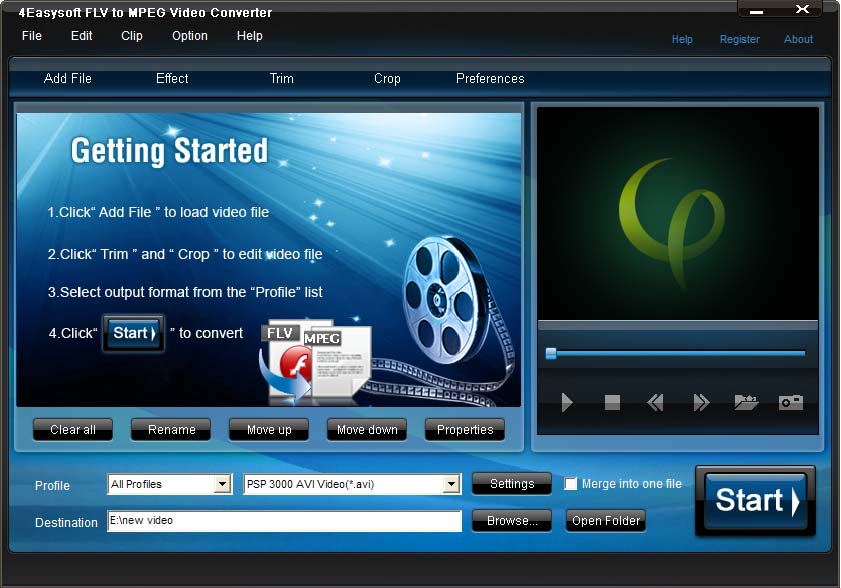Click the small Start button in Getting Started

pos(134,333)
